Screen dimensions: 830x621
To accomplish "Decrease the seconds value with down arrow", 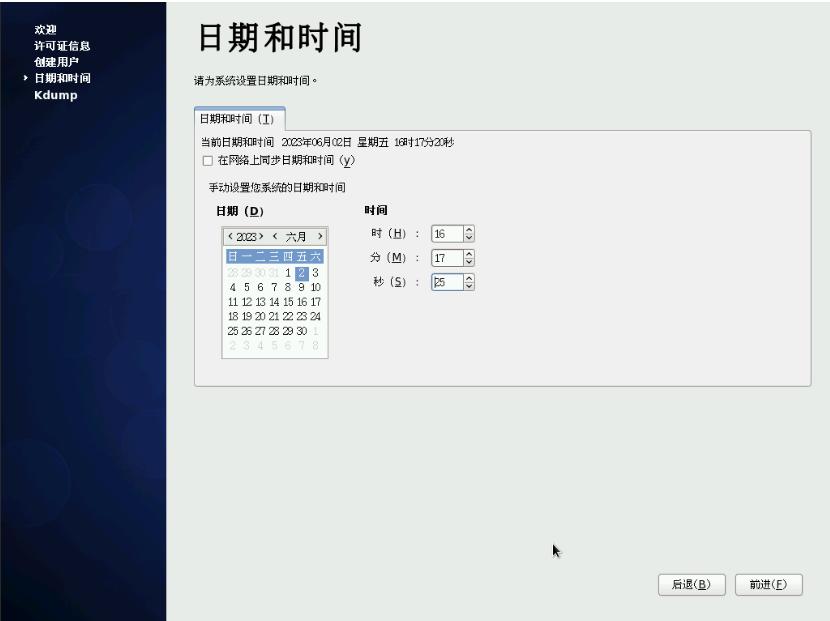I will click(x=467, y=287).
